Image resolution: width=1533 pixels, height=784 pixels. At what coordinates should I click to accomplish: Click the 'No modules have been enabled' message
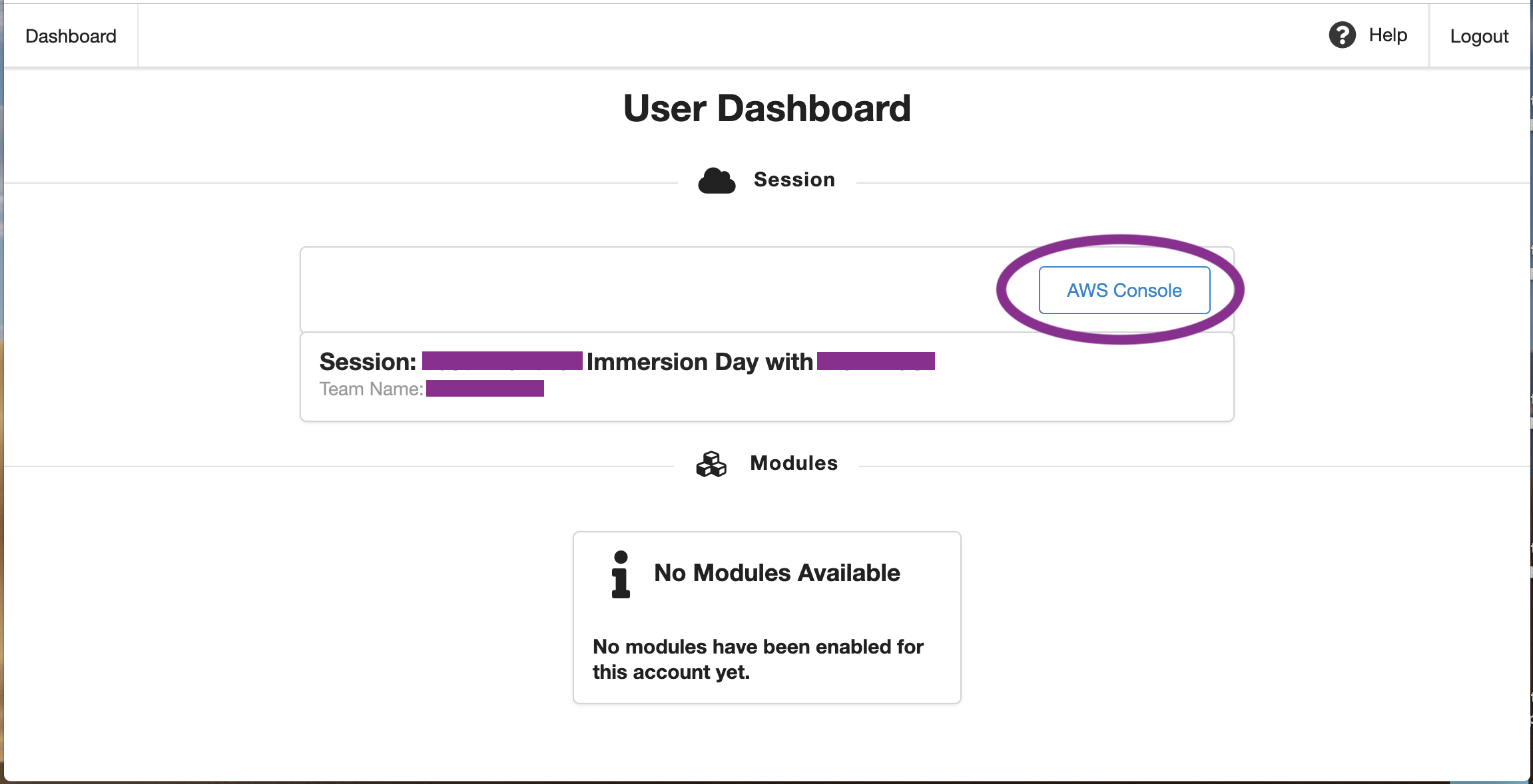(758, 659)
